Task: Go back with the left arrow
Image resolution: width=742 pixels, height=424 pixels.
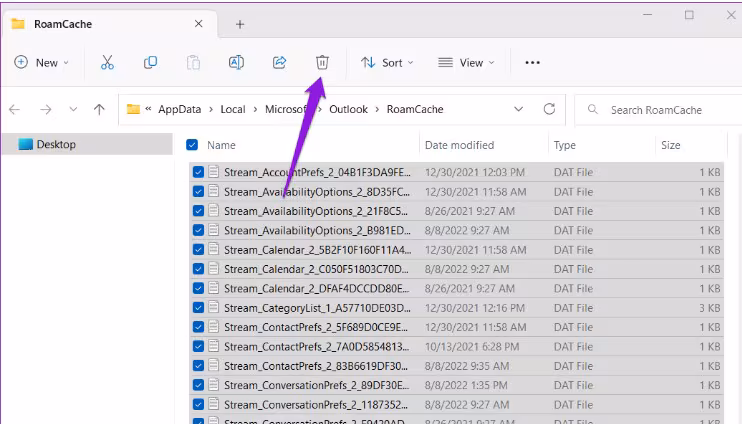Action: (x=15, y=110)
